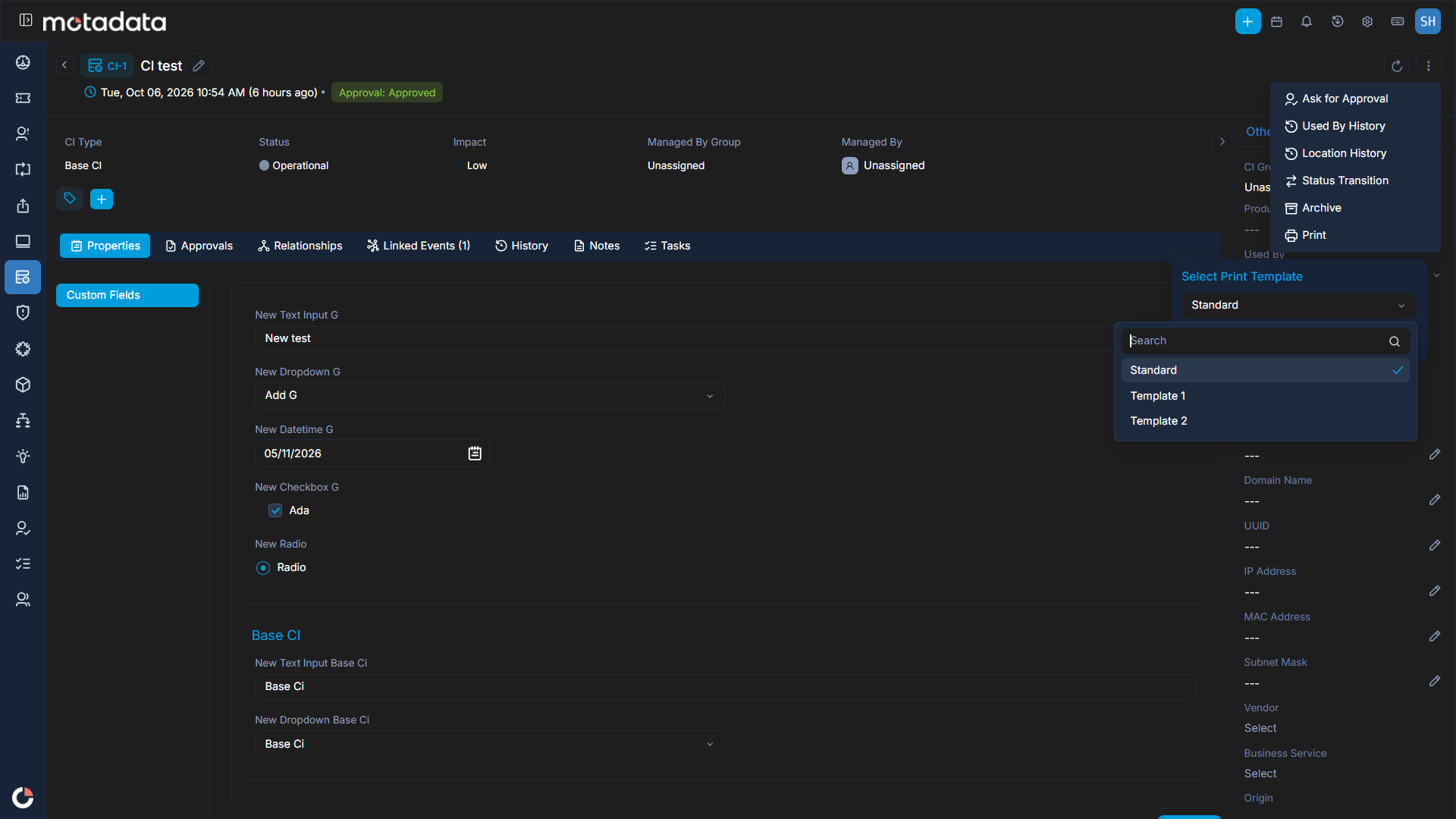Expand the New Dropdown G Add G field
Image resolution: width=1456 pixels, height=819 pixels.
(490, 396)
